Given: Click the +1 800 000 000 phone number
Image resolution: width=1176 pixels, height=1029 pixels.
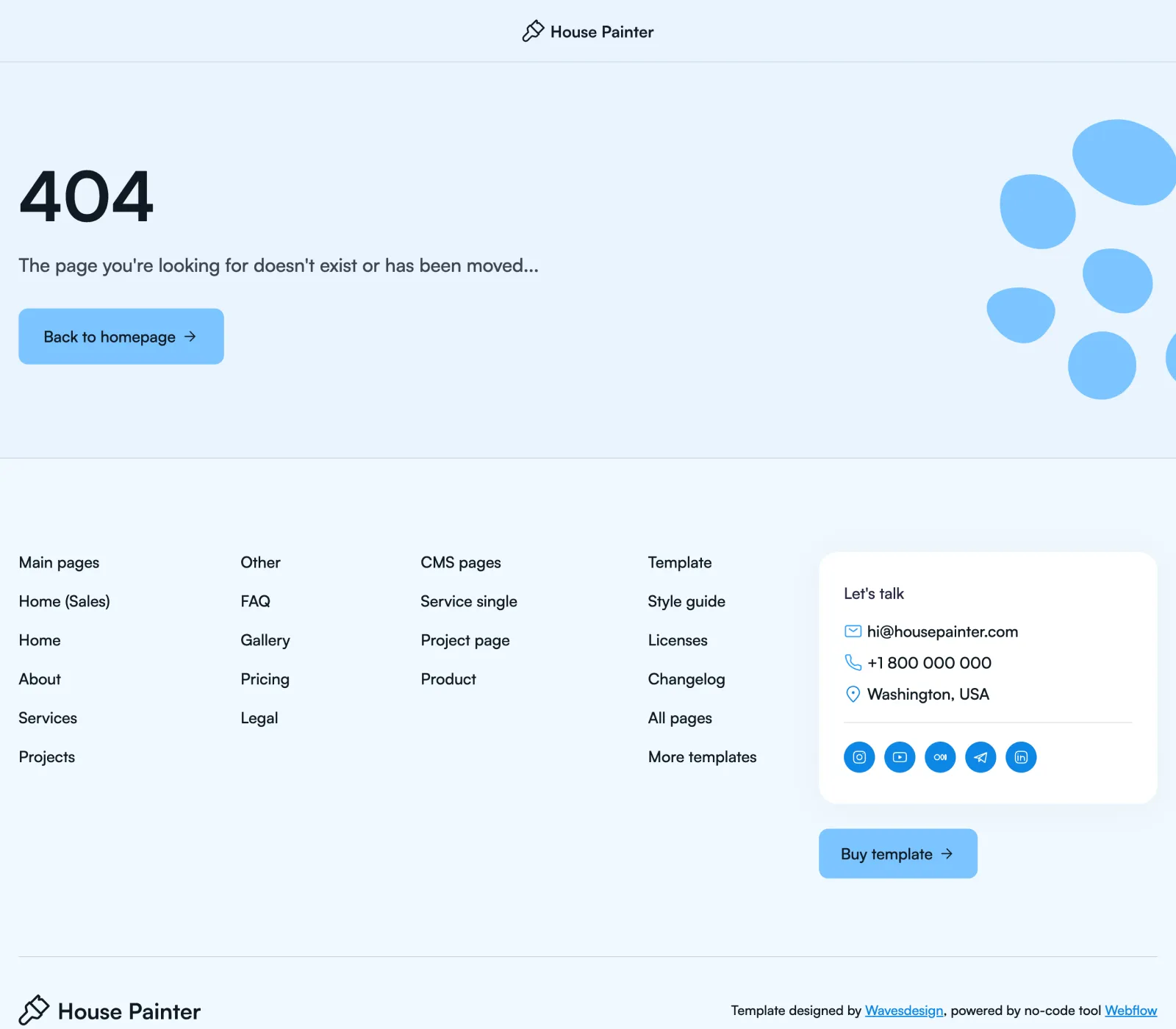Looking at the screenshot, I should pyautogui.click(x=929, y=663).
